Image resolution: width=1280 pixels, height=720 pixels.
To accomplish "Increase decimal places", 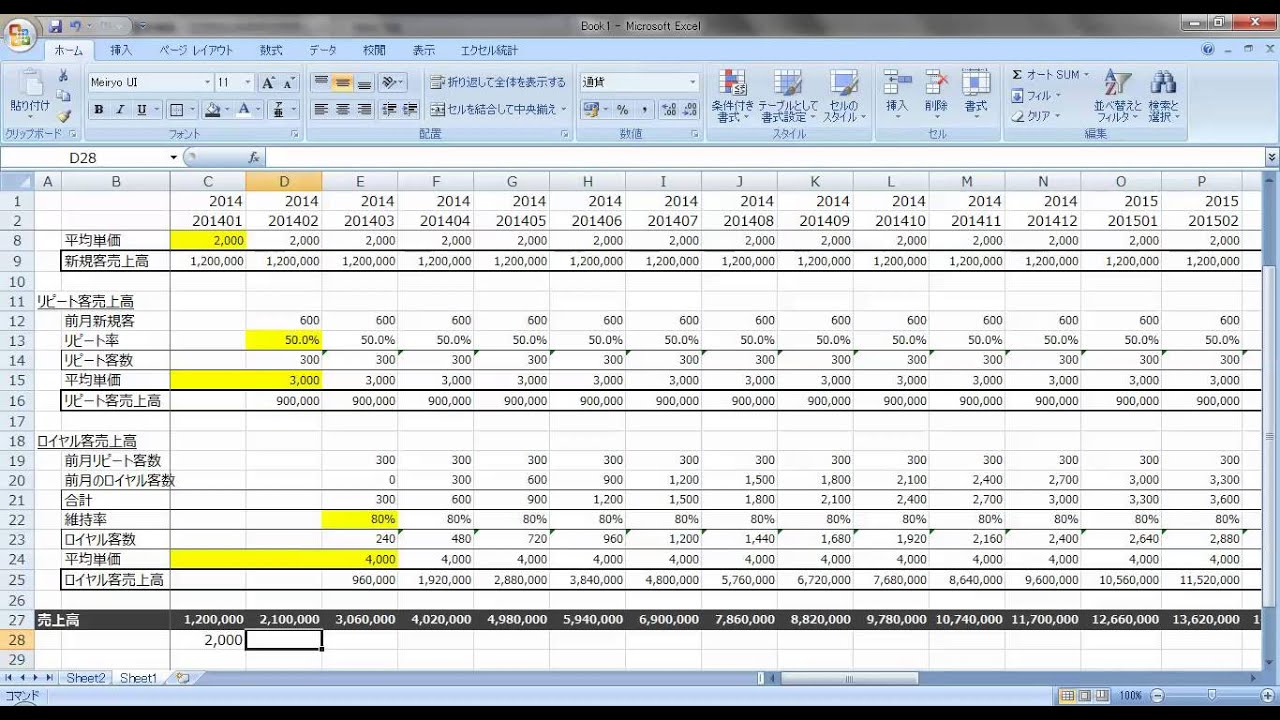I will (669, 110).
